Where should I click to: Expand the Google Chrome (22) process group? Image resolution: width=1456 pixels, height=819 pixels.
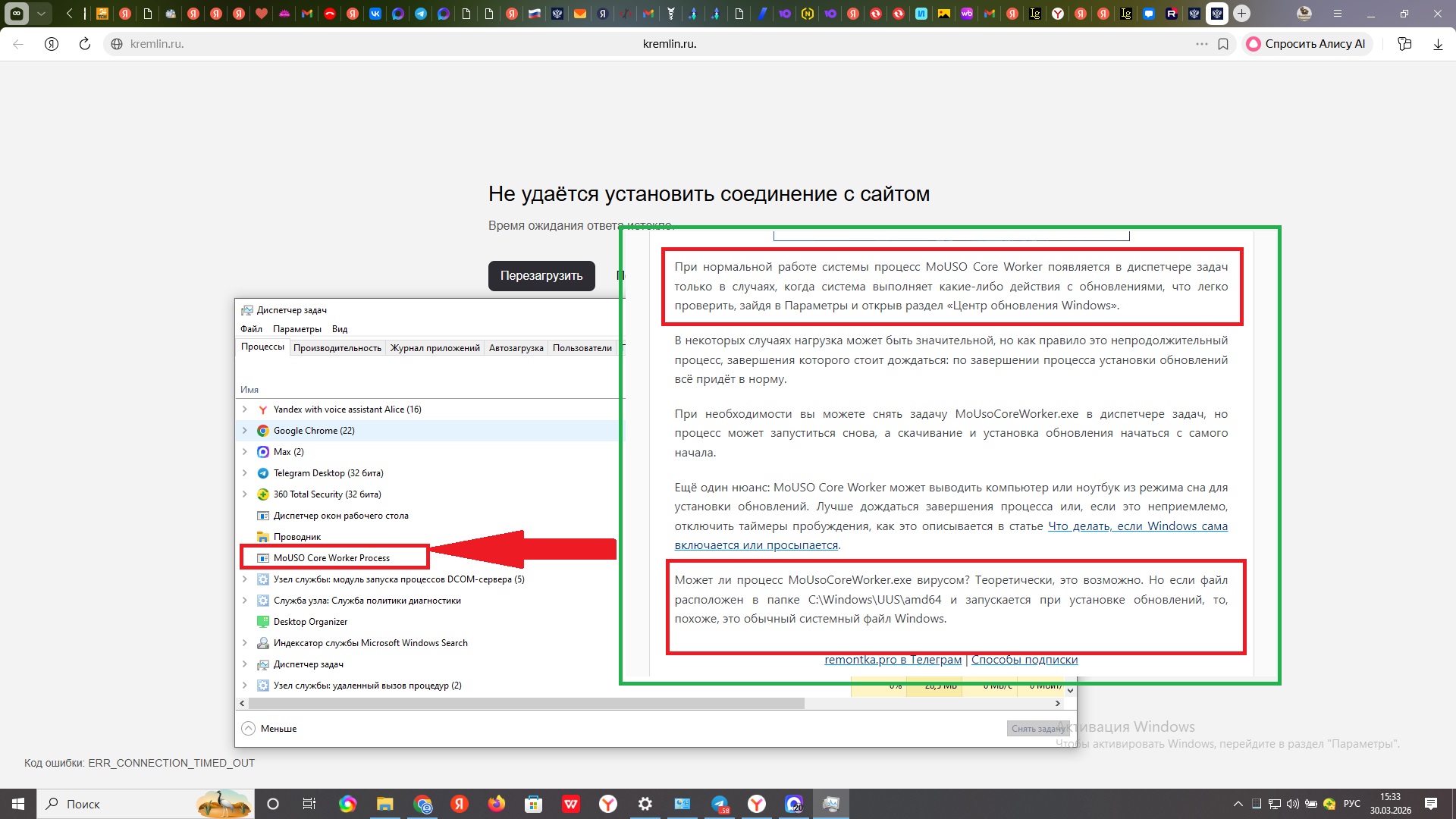pos(244,431)
